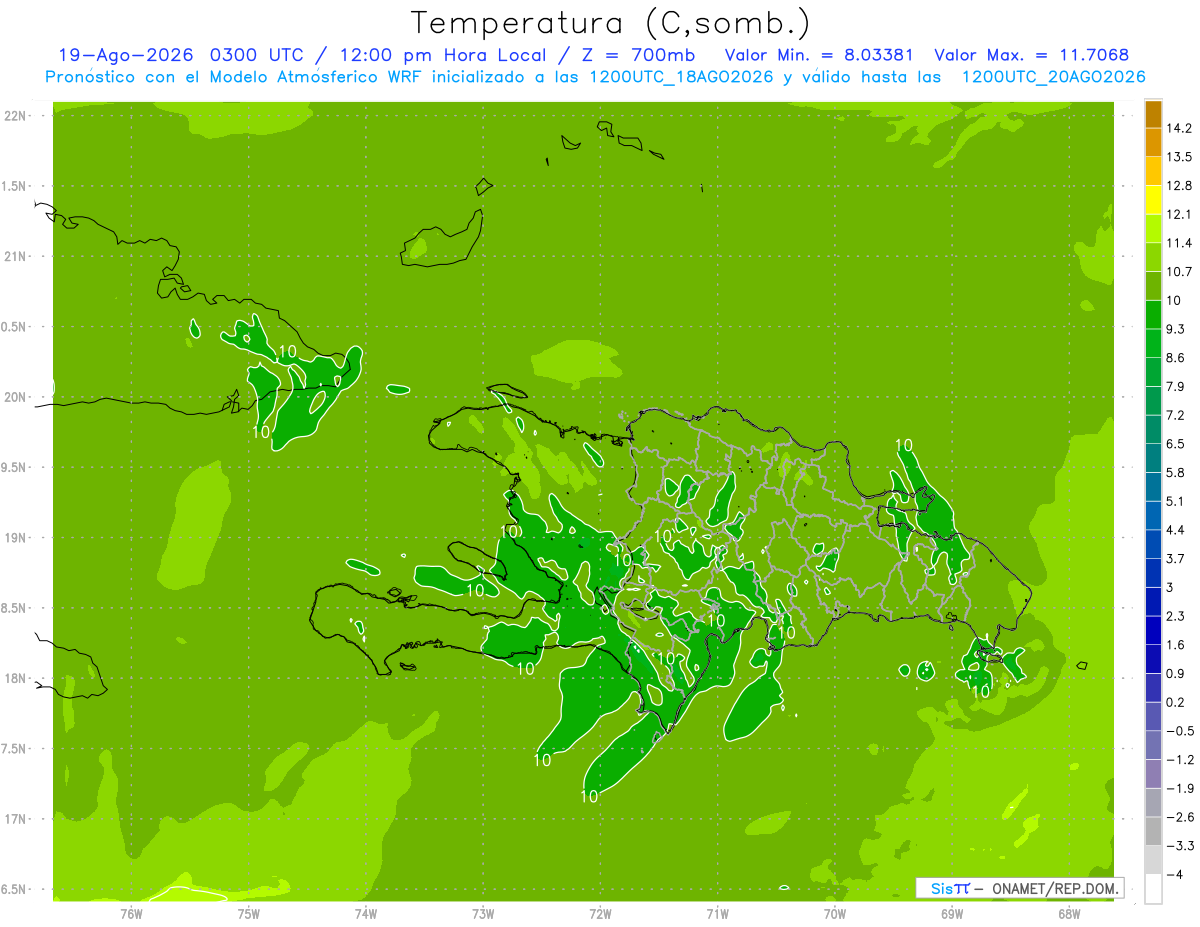Screen dimensions: 1200x927
Task: Click the purple swatch between -1.9 and -1.2
Action: point(1153,773)
